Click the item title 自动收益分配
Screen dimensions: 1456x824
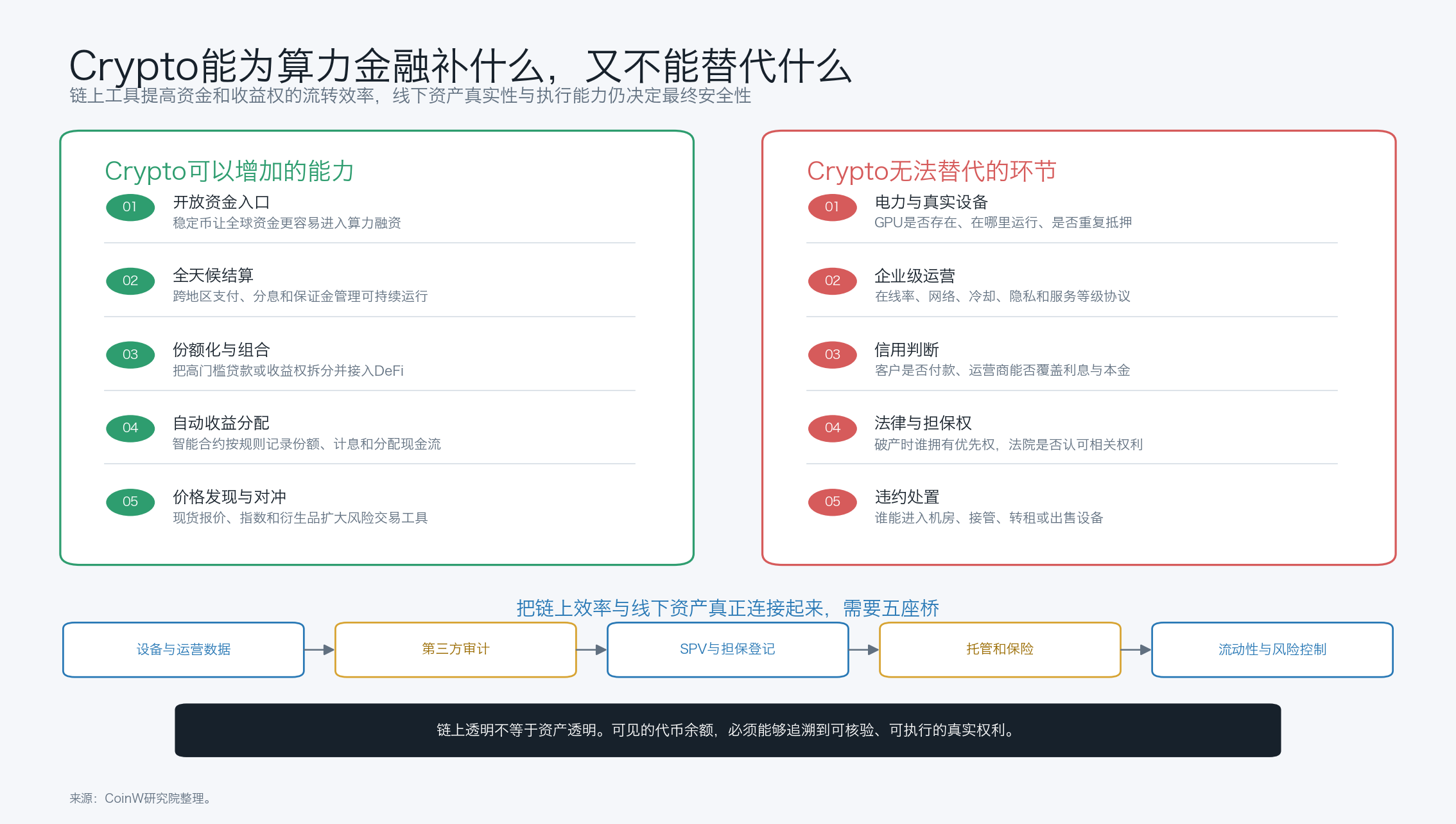(221, 423)
